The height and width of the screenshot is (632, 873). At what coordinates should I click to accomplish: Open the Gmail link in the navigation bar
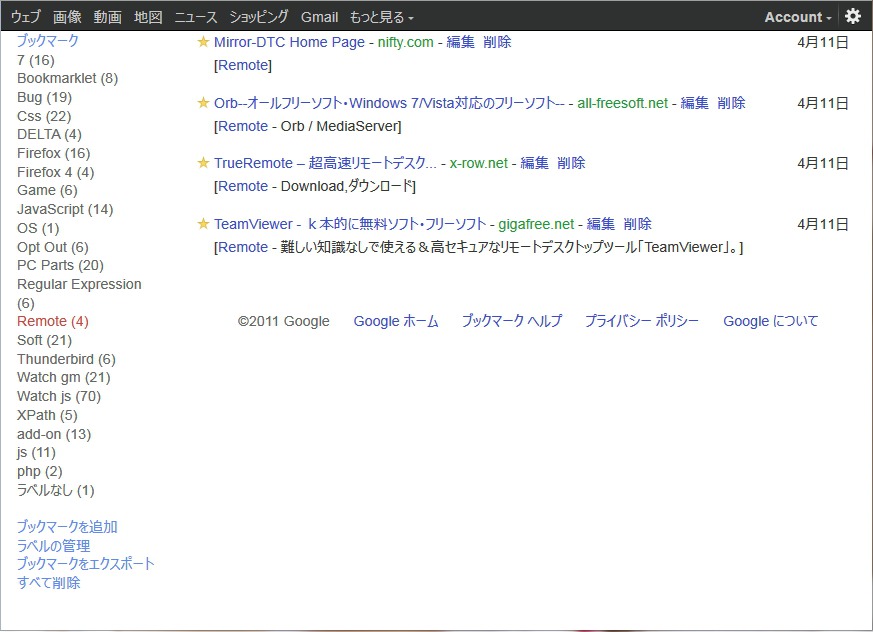pyautogui.click(x=319, y=16)
